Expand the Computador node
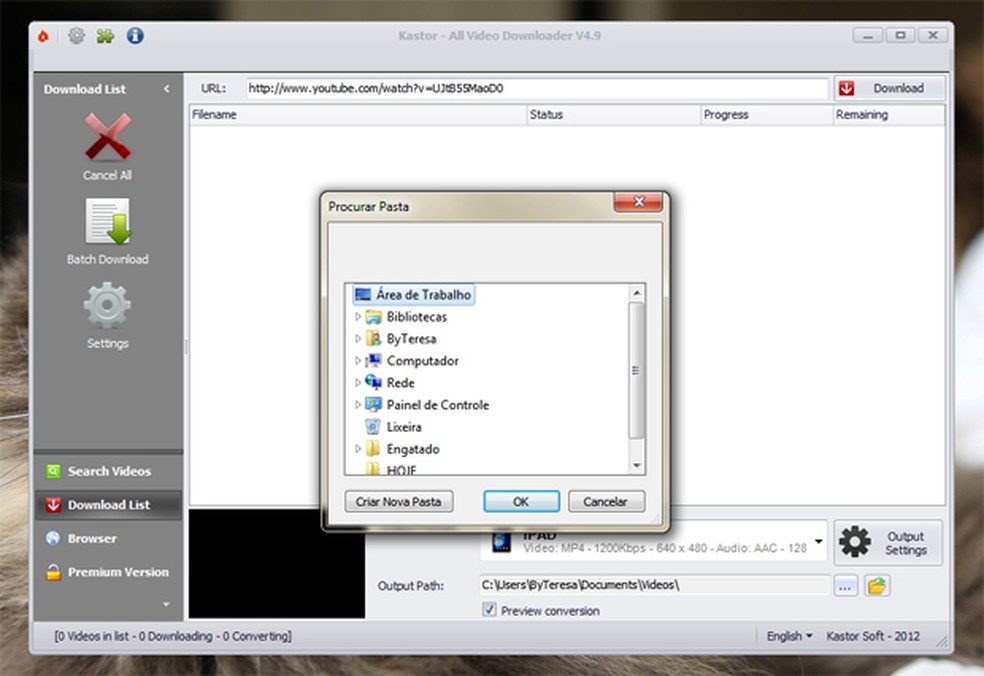Screen dimensions: 984x676 [358, 361]
